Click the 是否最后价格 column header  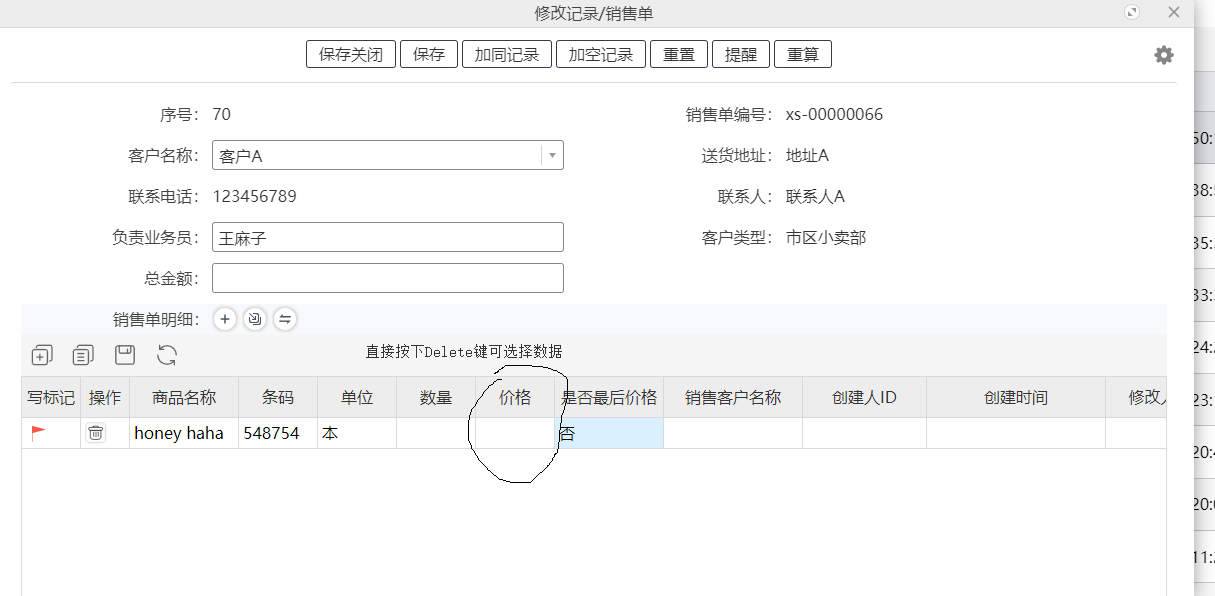[x=609, y=397]
